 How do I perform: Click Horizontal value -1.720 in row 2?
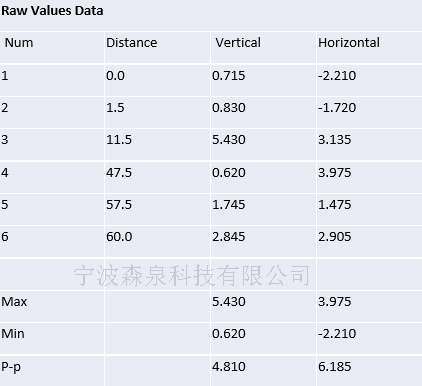point(337,108)
